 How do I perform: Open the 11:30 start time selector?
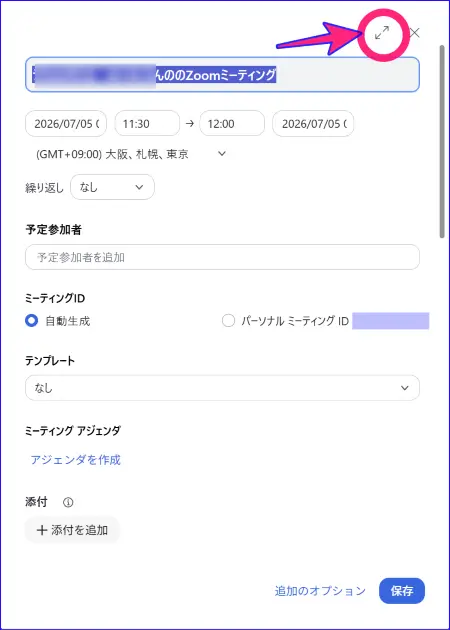tap(147, 123)
